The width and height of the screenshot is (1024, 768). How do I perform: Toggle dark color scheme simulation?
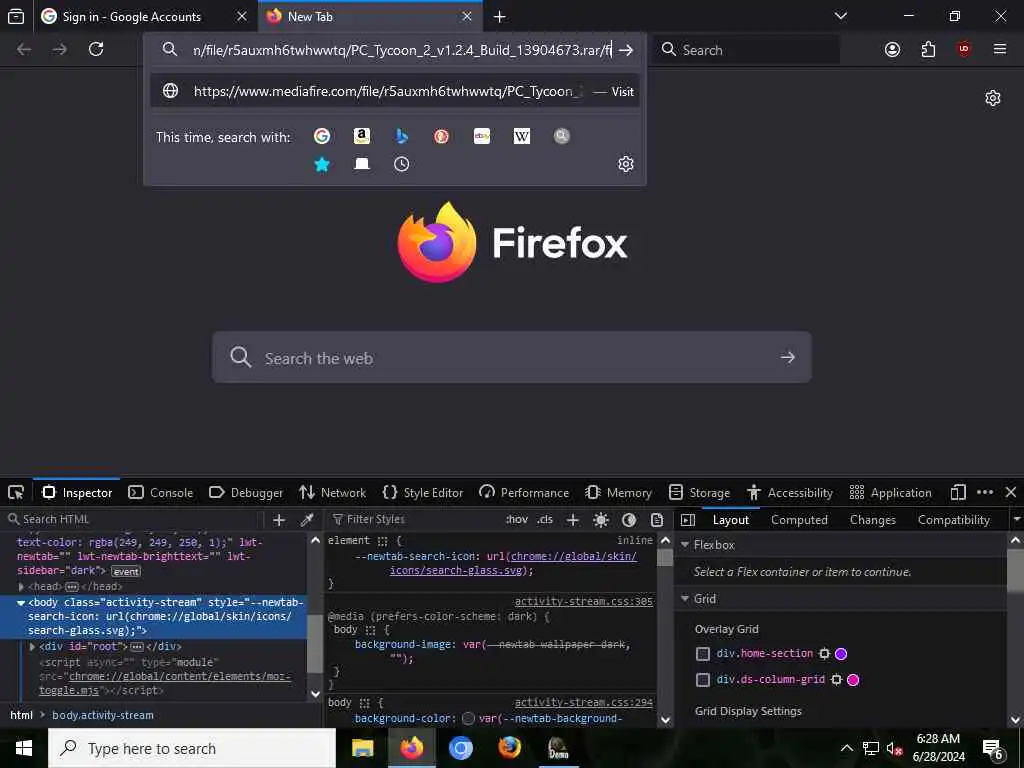[x=629, y=520]
